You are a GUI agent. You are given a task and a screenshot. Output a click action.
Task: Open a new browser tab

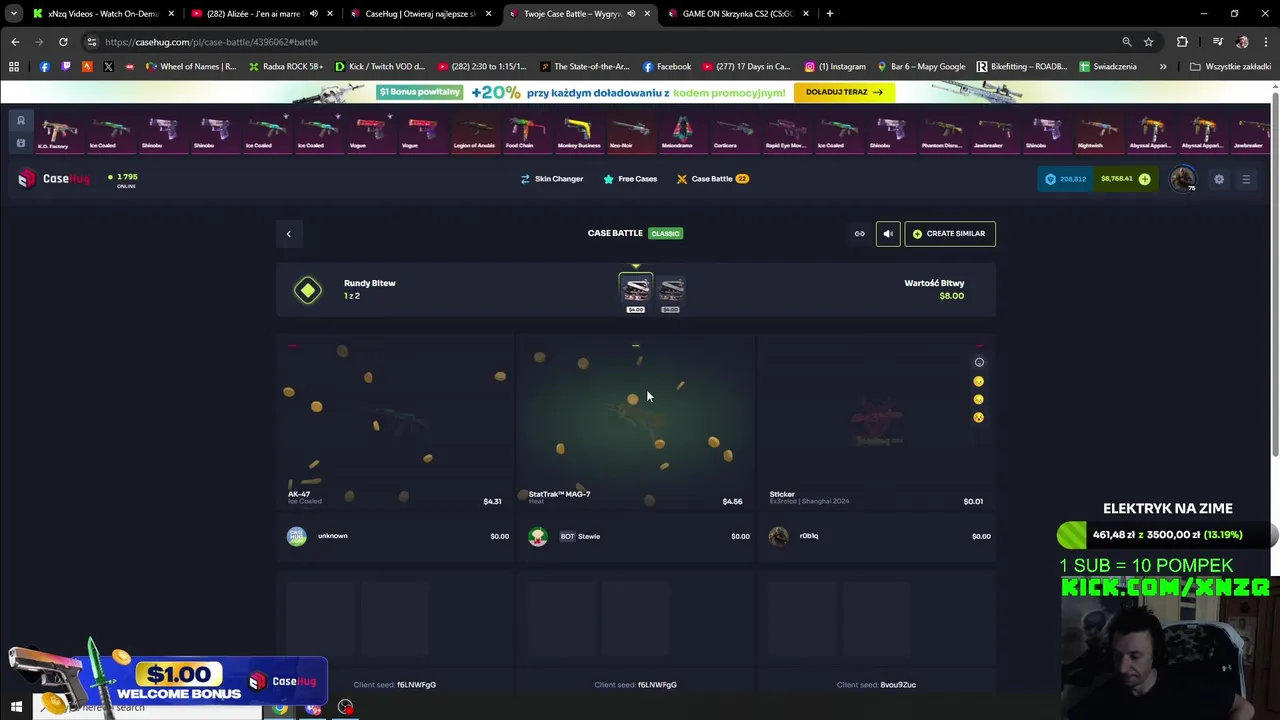coord(829,14)
